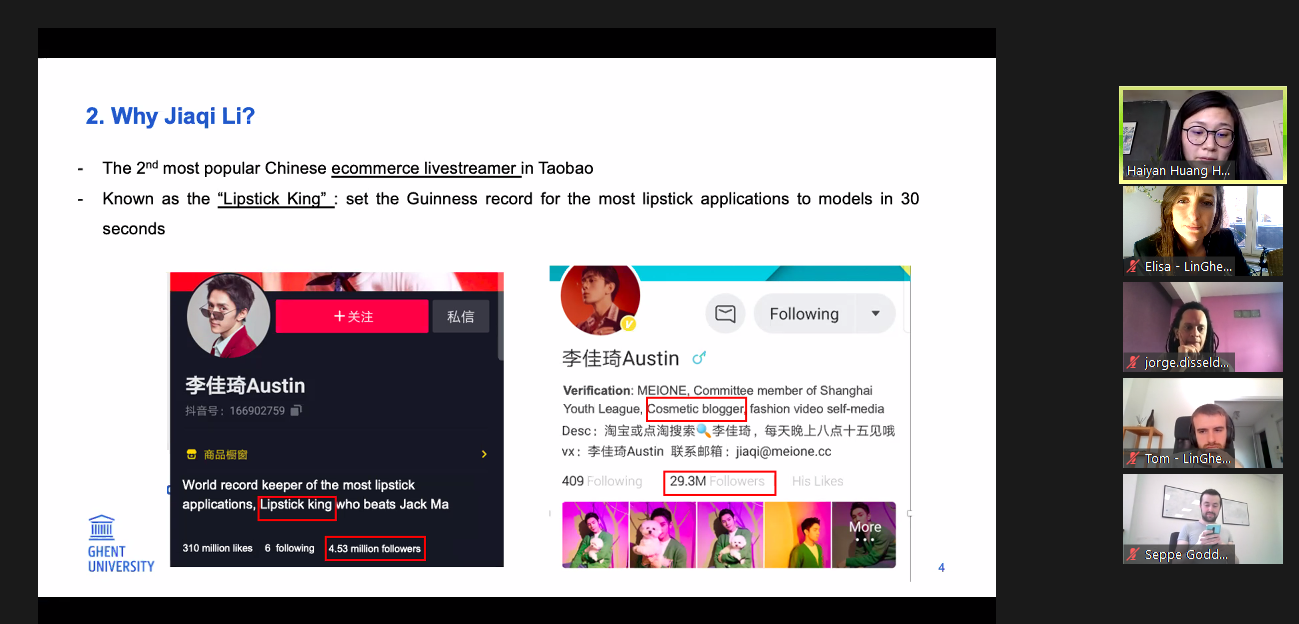Click the slide page number 4
Image resolution: width=1299 pixels, height=624 pixels.
click(x=941, y=568)
